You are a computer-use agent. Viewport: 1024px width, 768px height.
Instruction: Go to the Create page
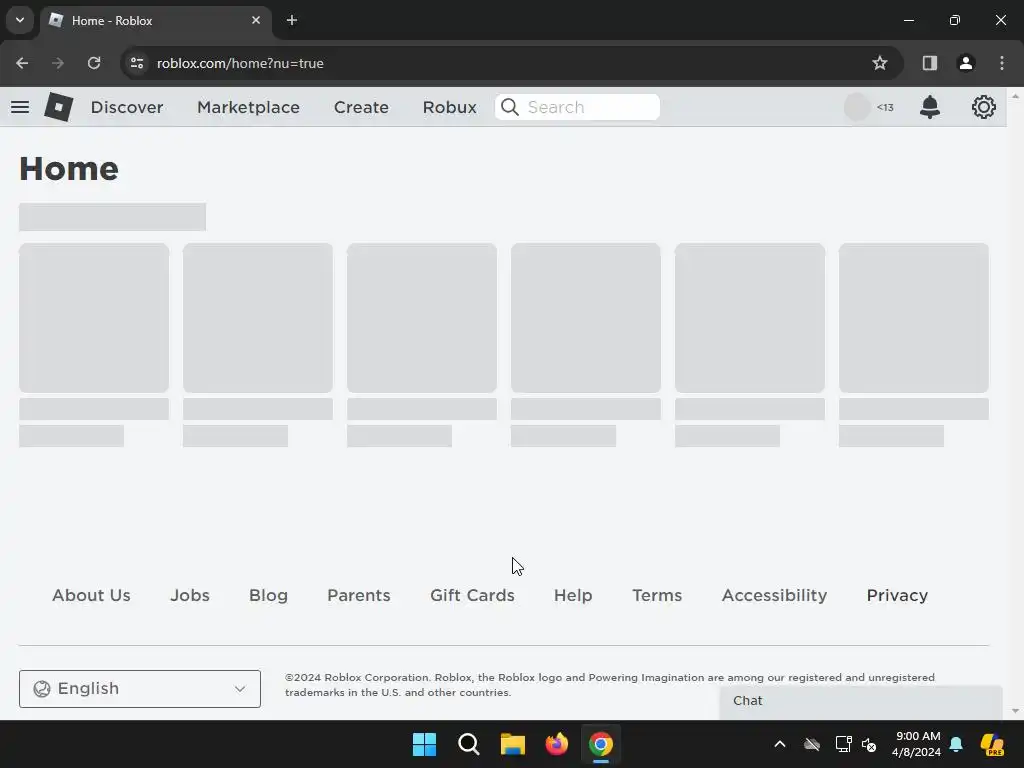coord(361,107)
